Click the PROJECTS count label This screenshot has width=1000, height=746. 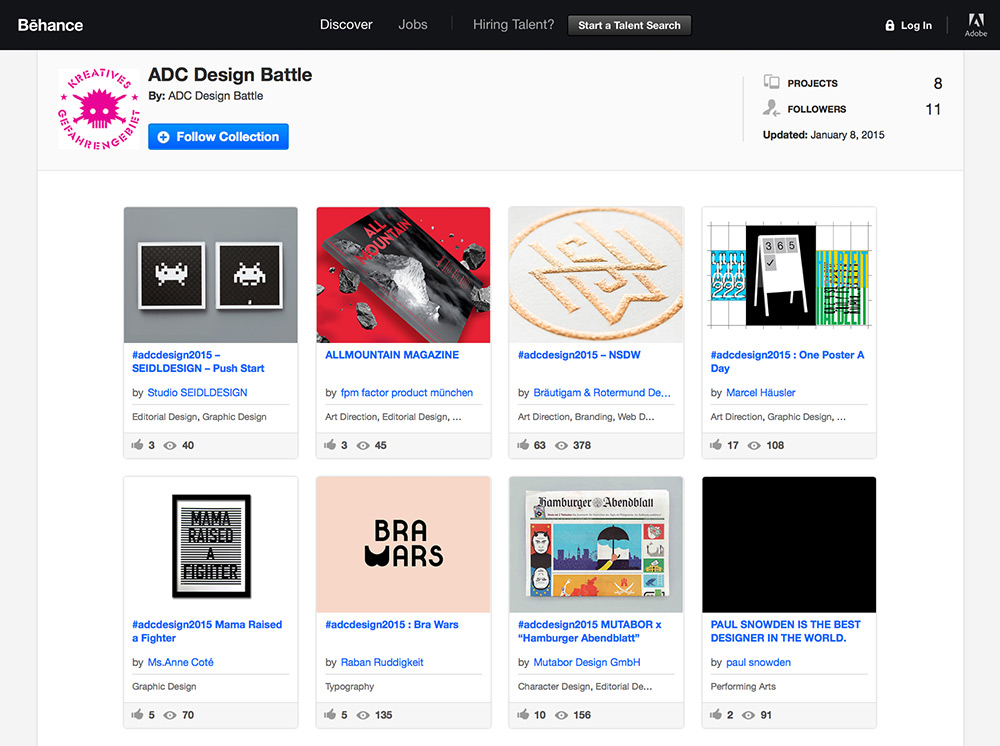coord(812,84)
